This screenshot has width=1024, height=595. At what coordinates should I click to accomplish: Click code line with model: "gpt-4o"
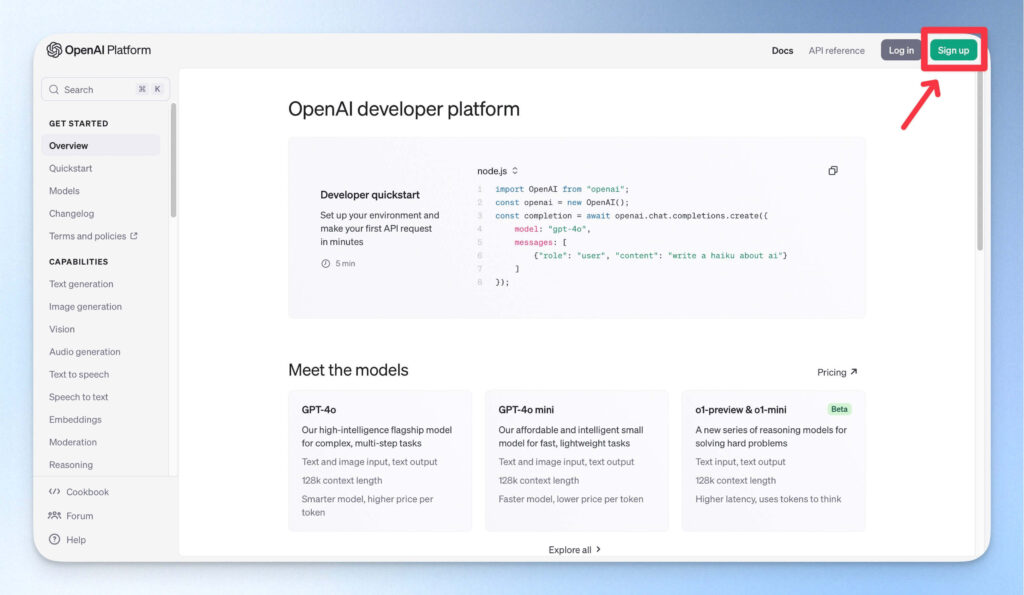552,229
